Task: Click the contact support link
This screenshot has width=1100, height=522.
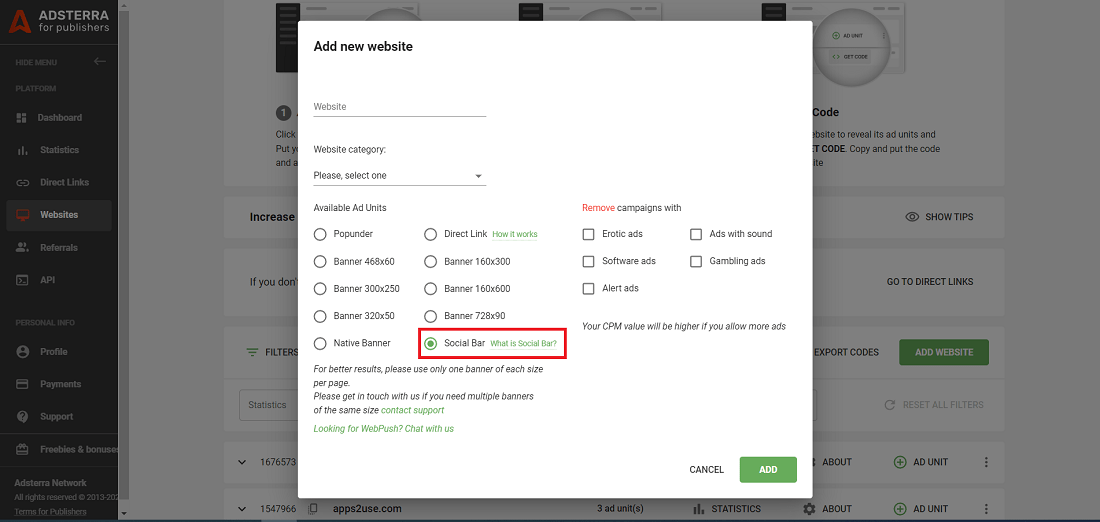Action: coord(412,410)
